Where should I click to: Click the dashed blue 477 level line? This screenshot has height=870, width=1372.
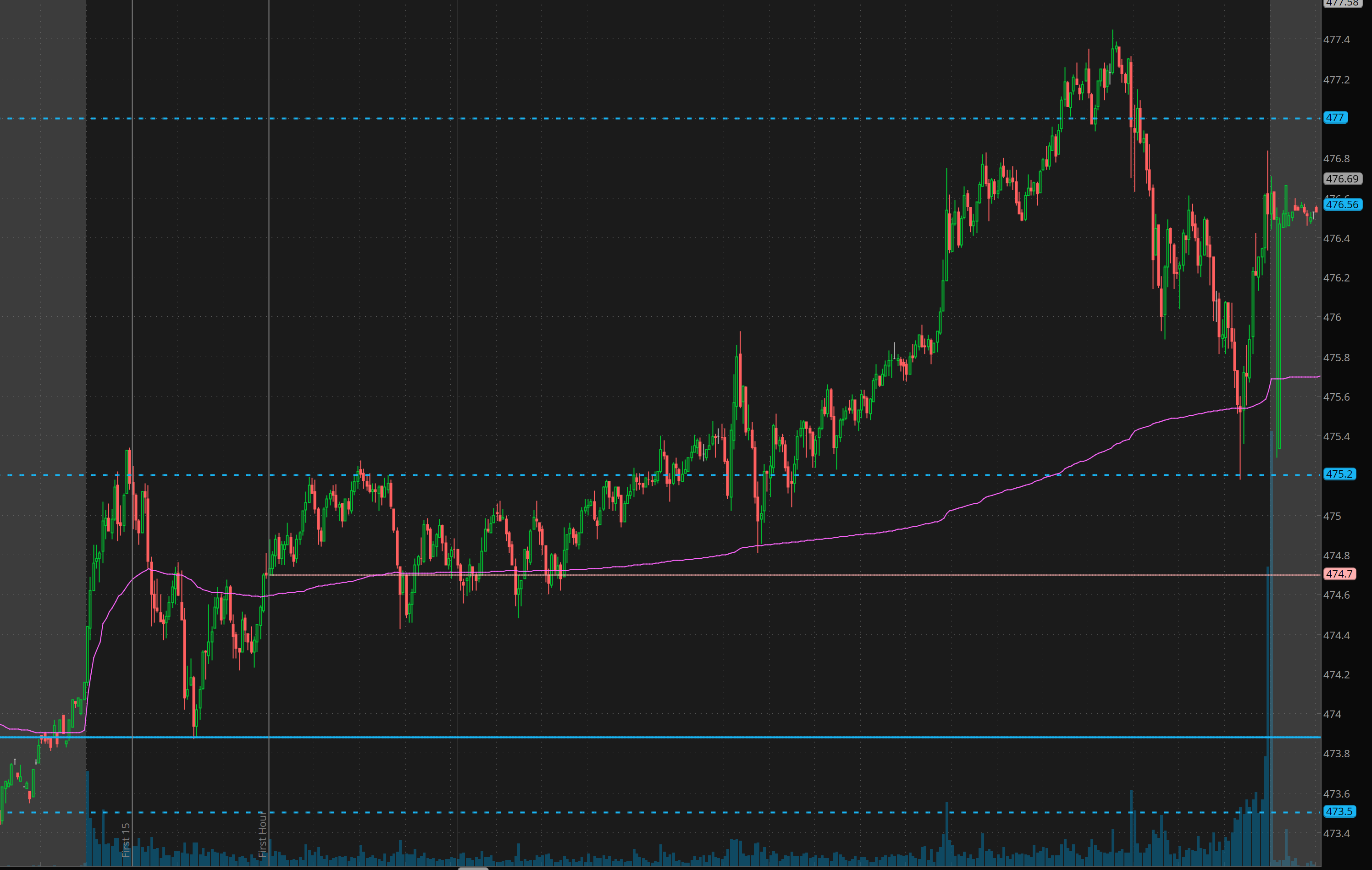pos(570,118)
